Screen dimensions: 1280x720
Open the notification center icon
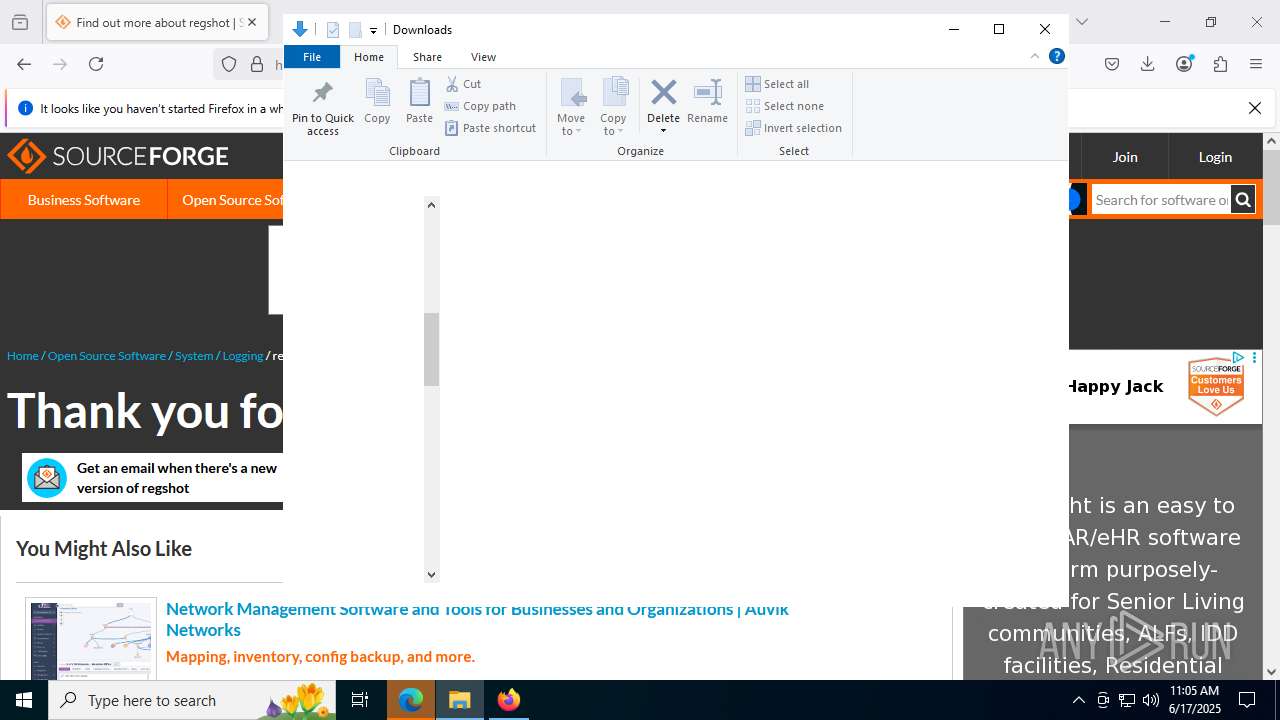(x=1247, y=700)
